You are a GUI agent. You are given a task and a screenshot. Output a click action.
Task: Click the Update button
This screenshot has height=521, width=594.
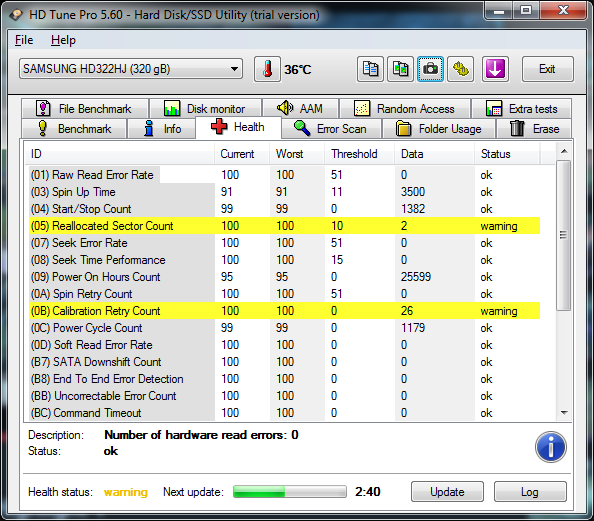(x=447, y=491)
